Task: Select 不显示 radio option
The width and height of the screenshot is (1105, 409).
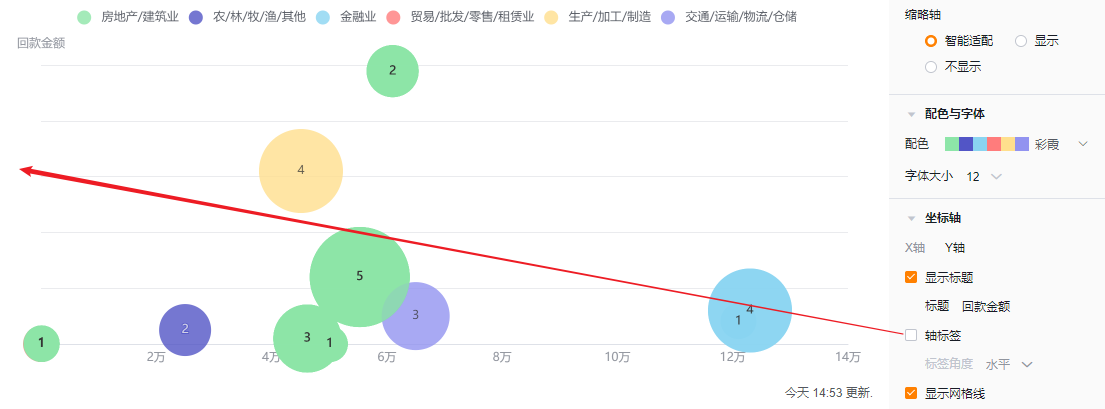Action: coord(931,67)
